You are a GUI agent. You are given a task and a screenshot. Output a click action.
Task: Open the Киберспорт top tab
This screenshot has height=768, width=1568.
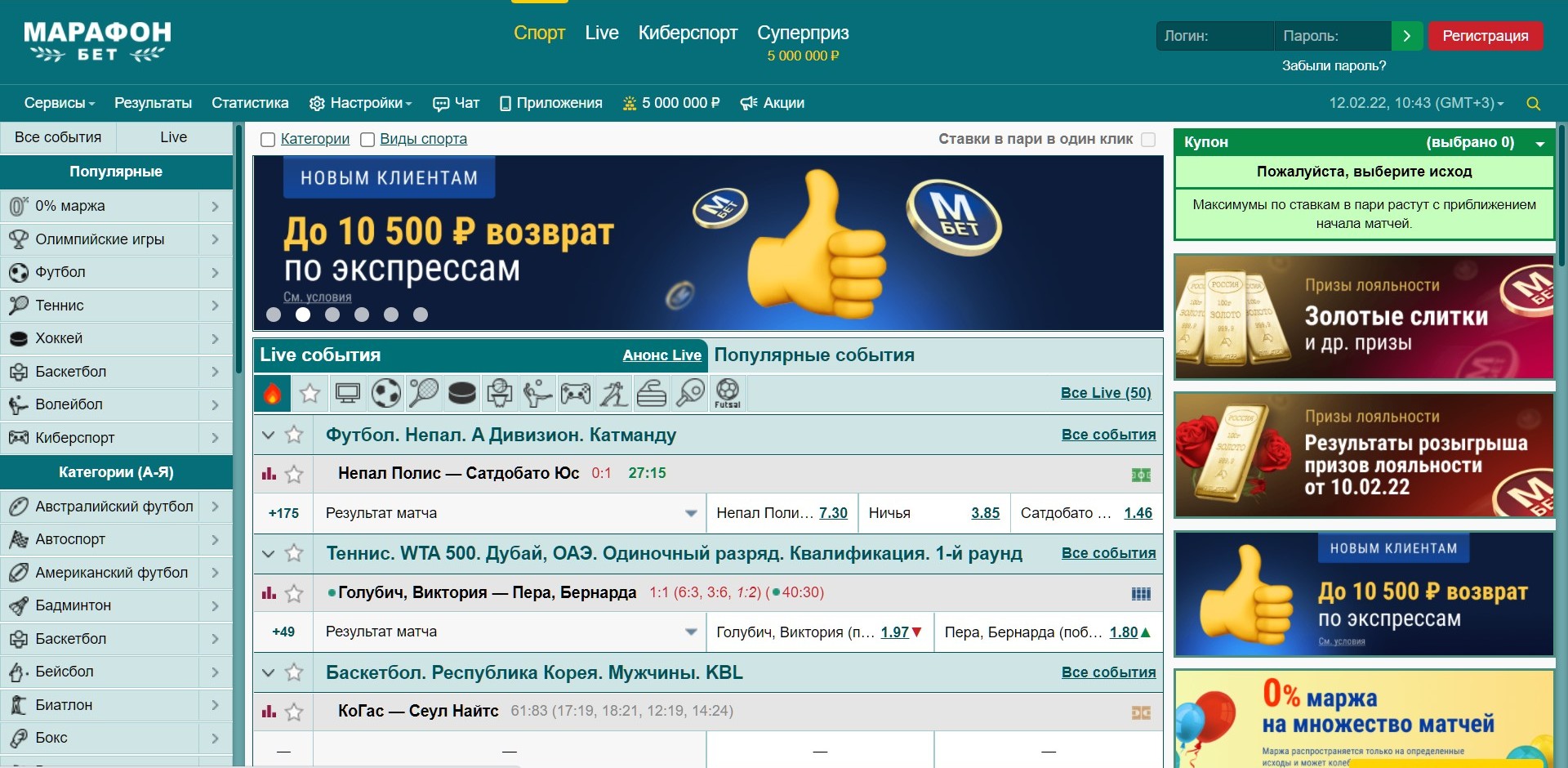pos(688,33)
